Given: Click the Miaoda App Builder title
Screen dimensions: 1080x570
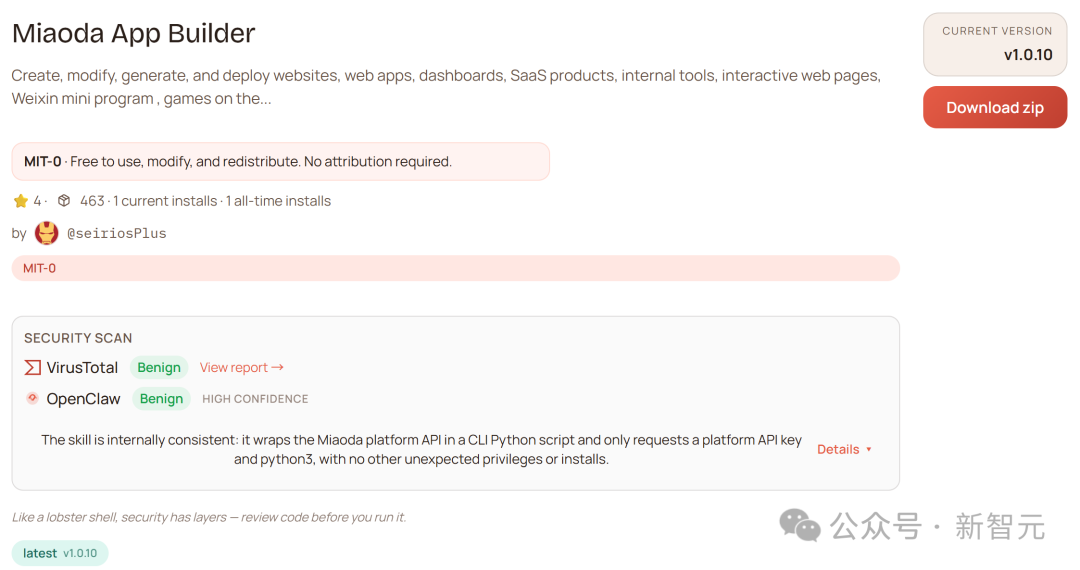Looking at the screenshot, I should (134, 33).
